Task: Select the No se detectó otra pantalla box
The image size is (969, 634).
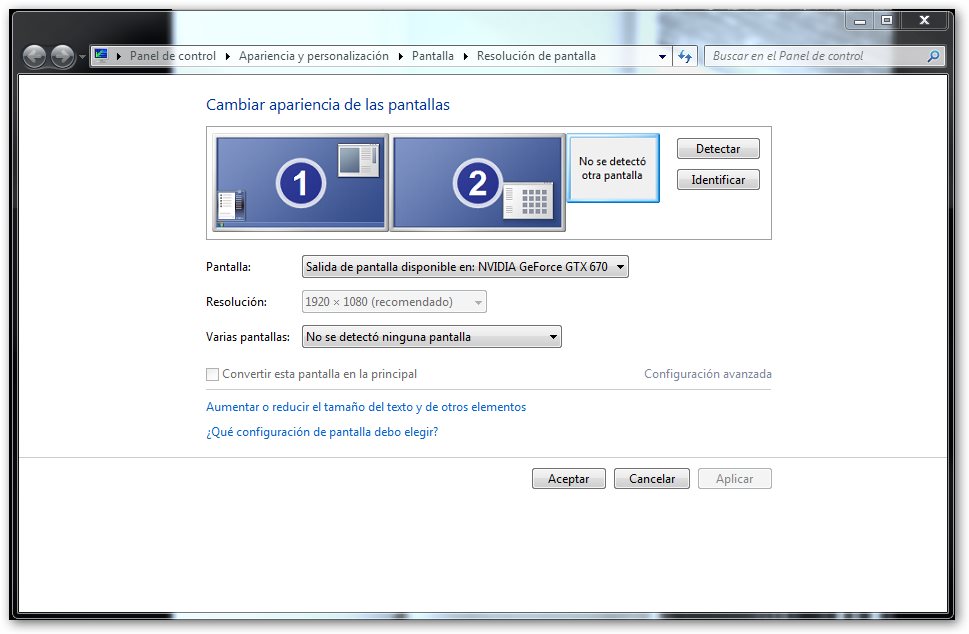Action: [x=613, y=168]
